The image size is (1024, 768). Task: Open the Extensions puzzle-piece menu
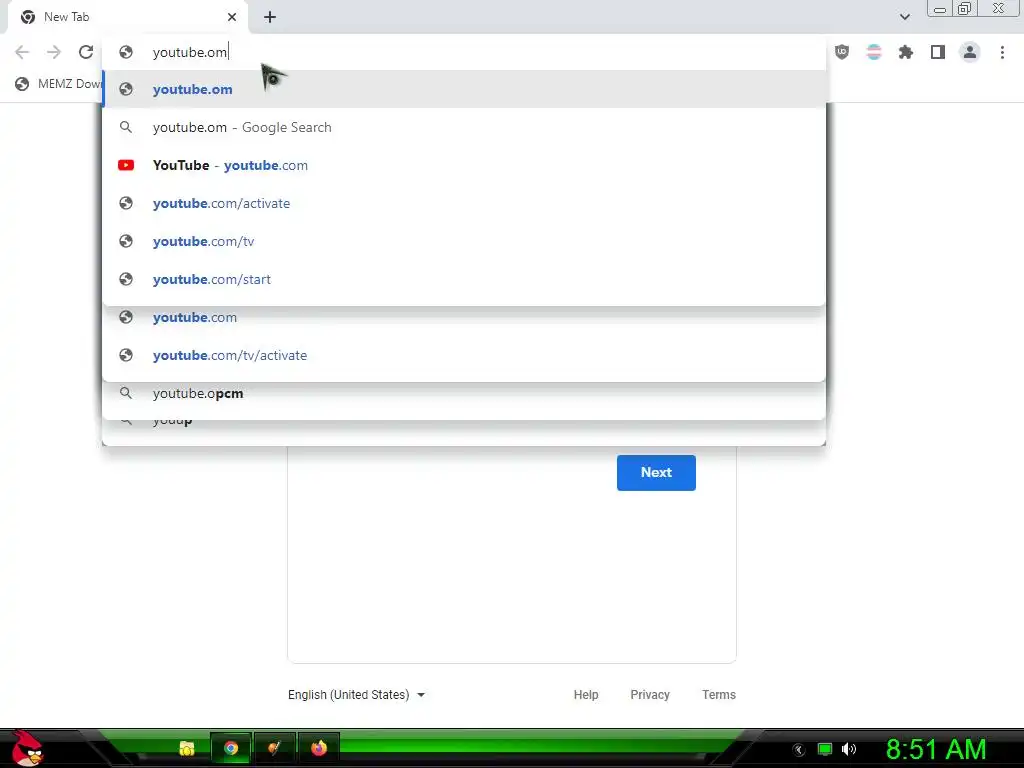click(906, 52)
